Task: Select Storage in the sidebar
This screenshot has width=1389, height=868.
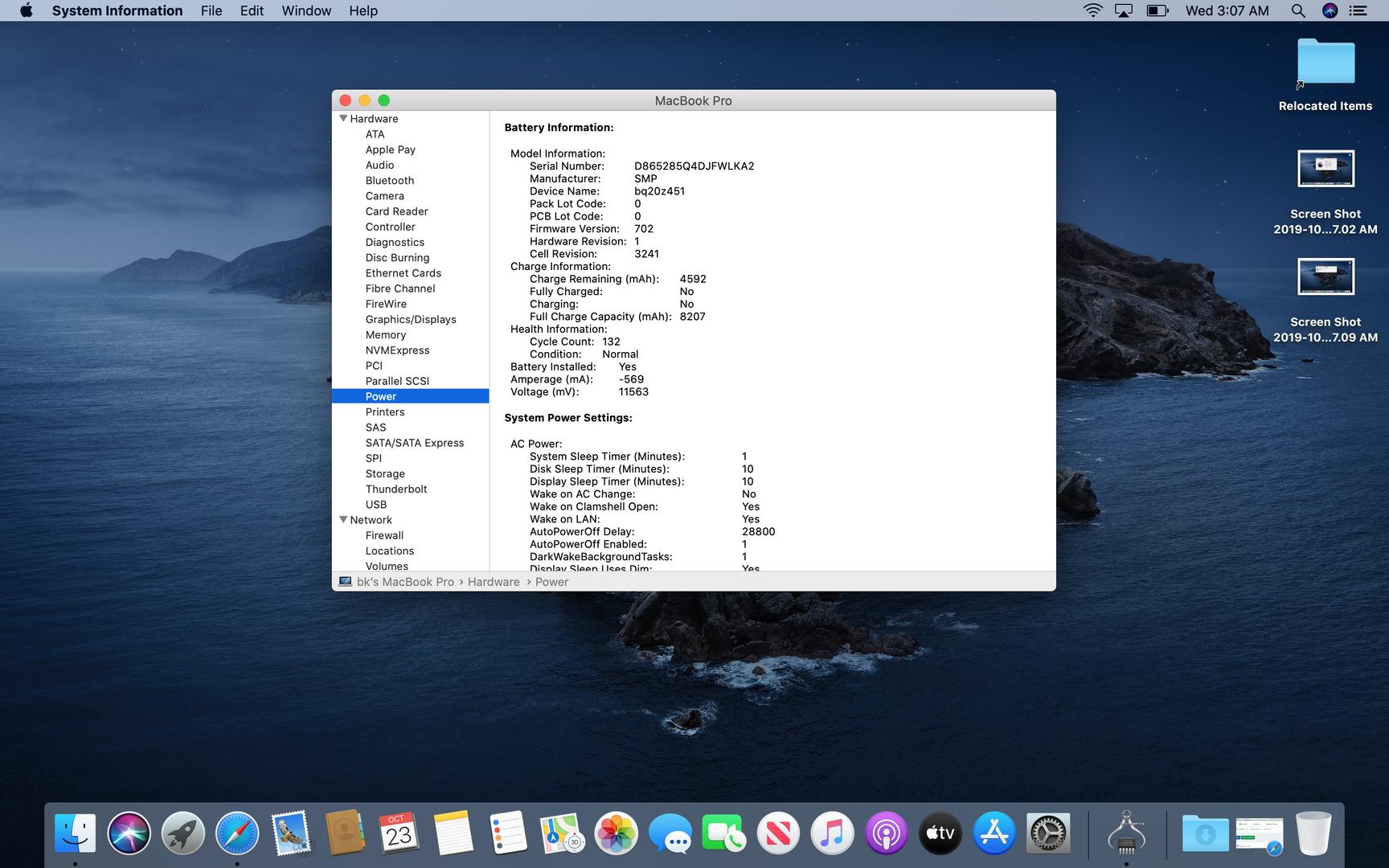Action: click(x=385, y=473)
